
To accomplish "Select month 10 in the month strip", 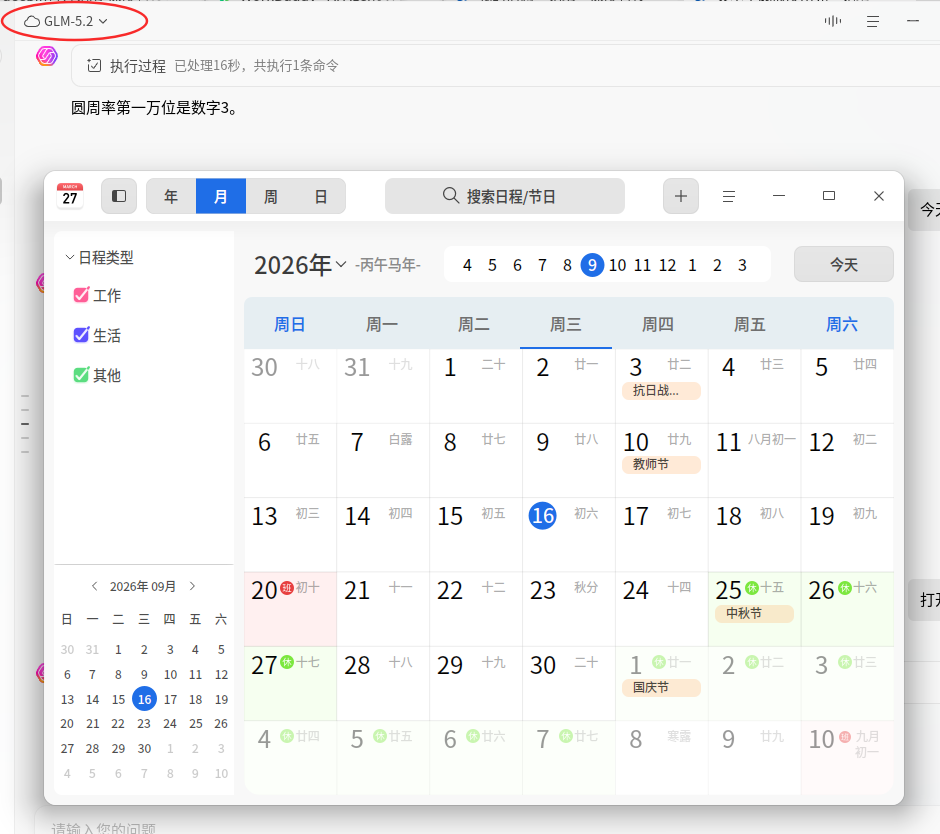I will tap(617, 265).
